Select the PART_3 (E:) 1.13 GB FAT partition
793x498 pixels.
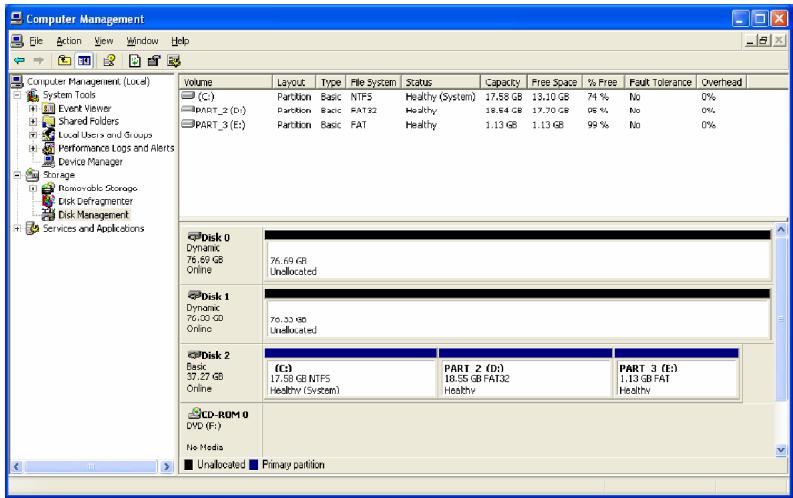(x=677, y=373)
